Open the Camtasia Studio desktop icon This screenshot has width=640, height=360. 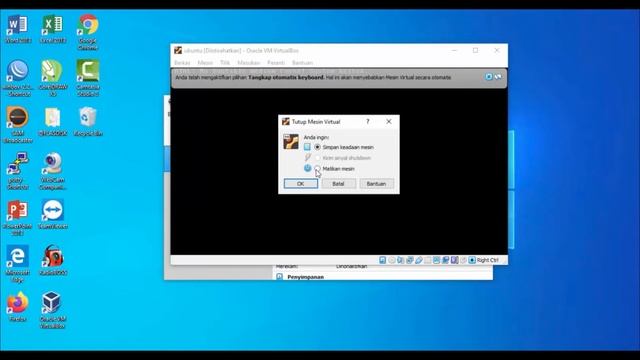click(x=88, y=78)
